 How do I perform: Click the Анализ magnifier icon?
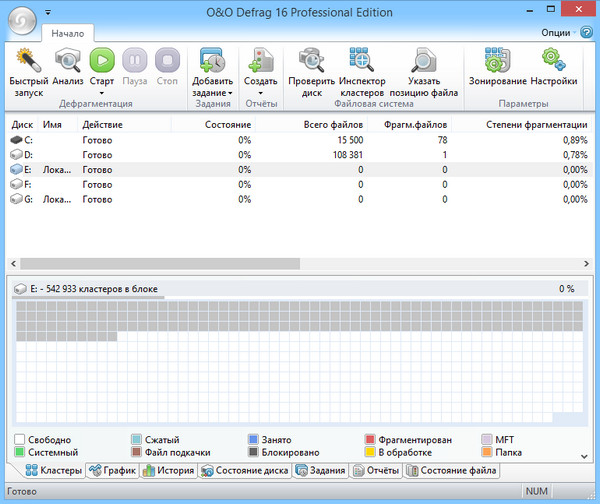[68, 61]
